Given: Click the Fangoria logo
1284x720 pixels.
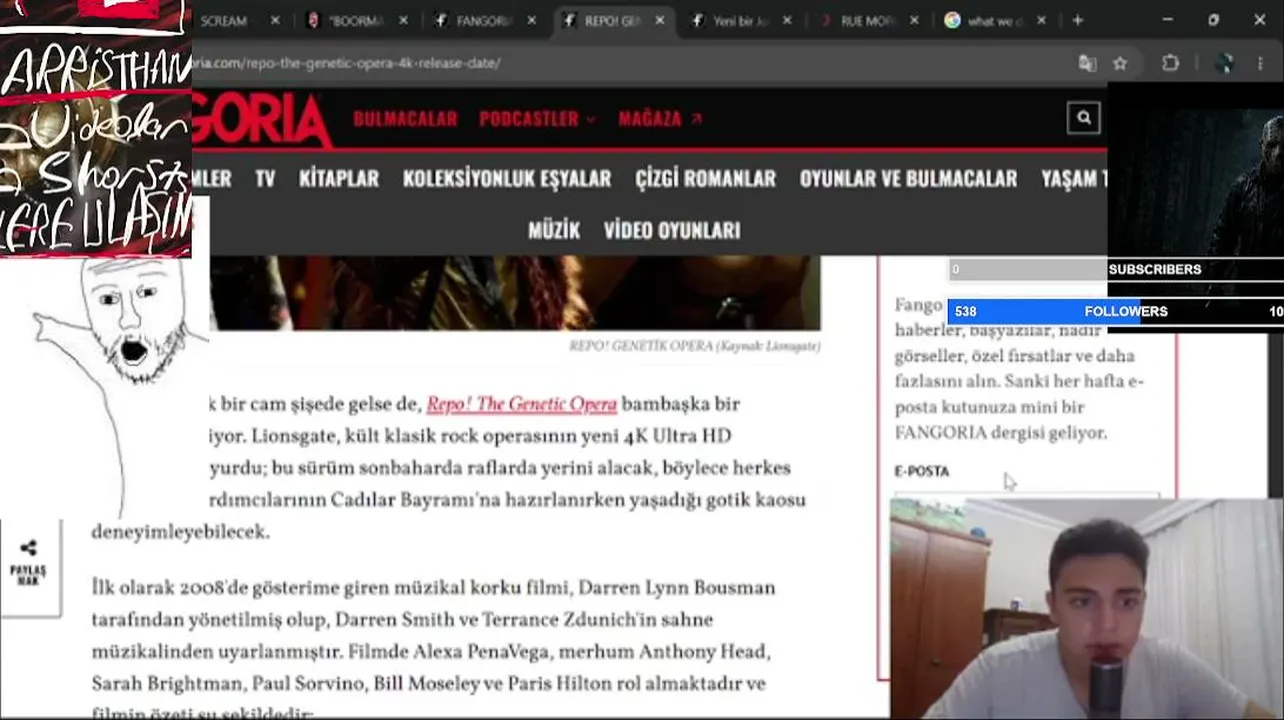Looking at the screenshot, I should (x=263, y=118).
